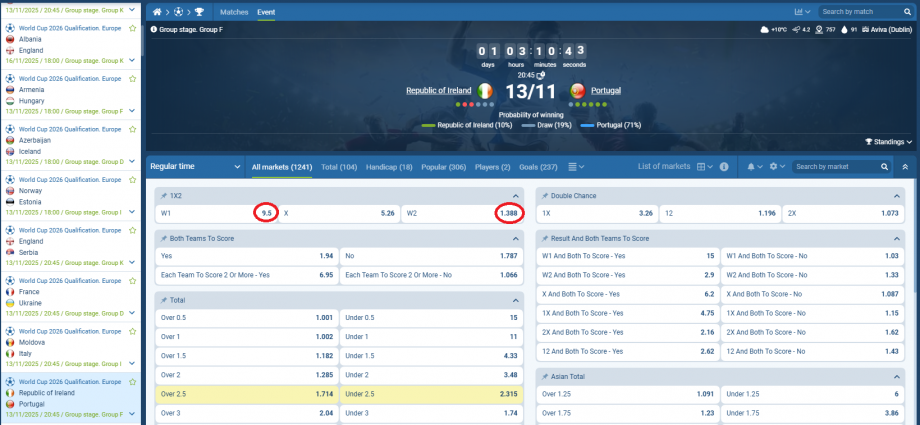Favorite the Norway vs Estonia match star
The image size is (920, 425).
coord(133,180)
